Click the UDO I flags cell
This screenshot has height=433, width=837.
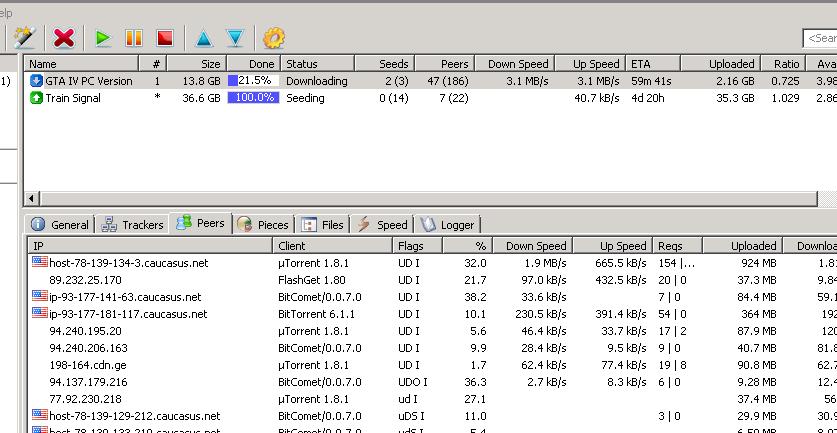[413, 383]
